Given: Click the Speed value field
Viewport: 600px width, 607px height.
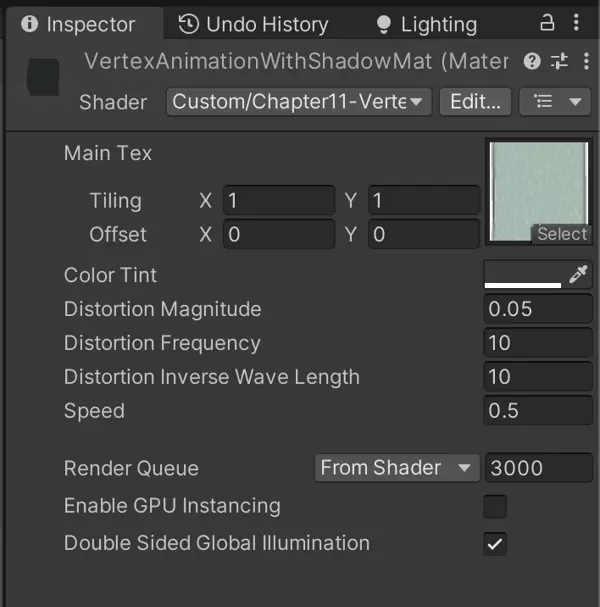Looking at the screenshot, I should [538, 411].
